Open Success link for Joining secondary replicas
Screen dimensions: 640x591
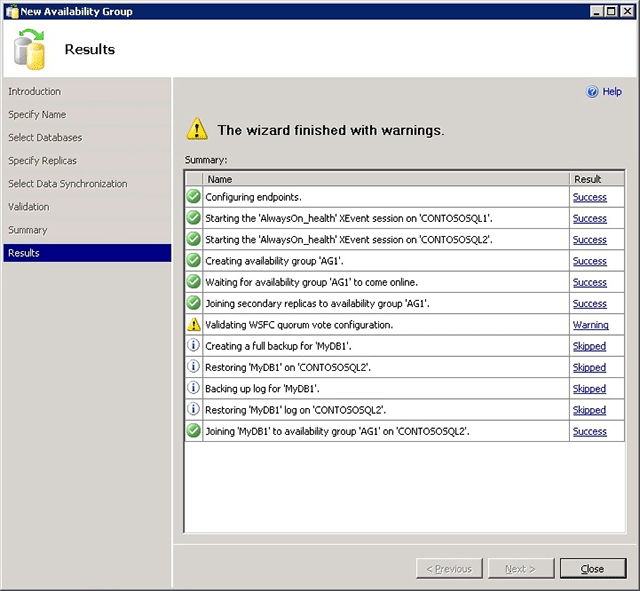tap(590, 304)
